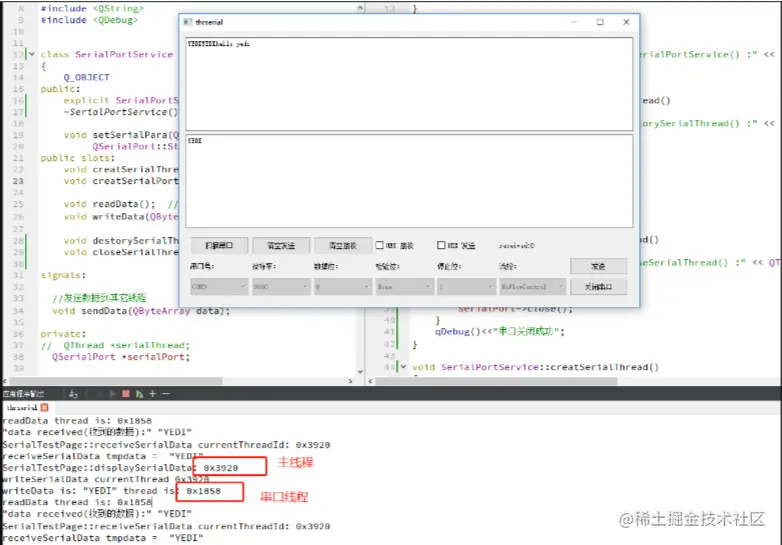Click the last 'receiveSerialData tmpdata' output line
782x545 pixels.
(103, 538)
